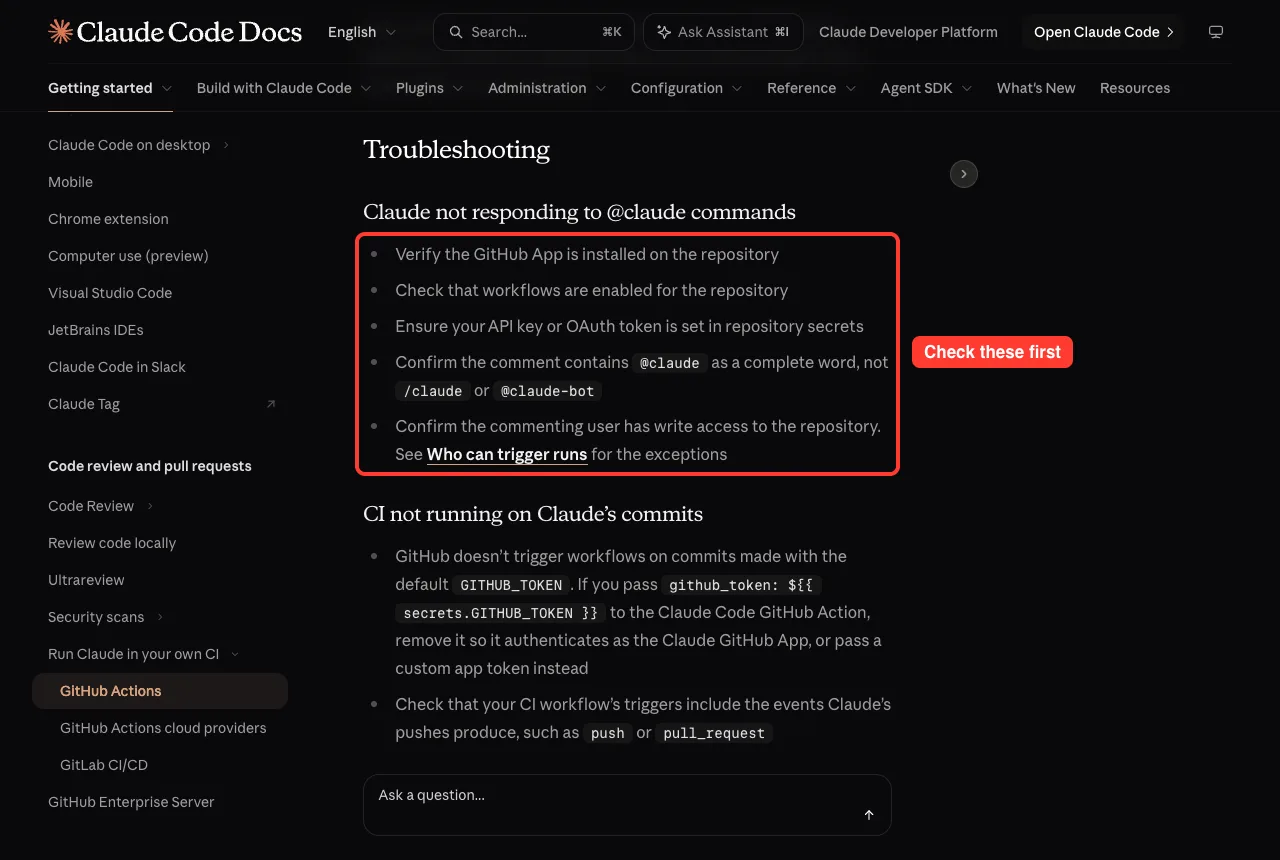Open GitHub Actions cloud providers page

pyautogui.click(x=163, y=728)
